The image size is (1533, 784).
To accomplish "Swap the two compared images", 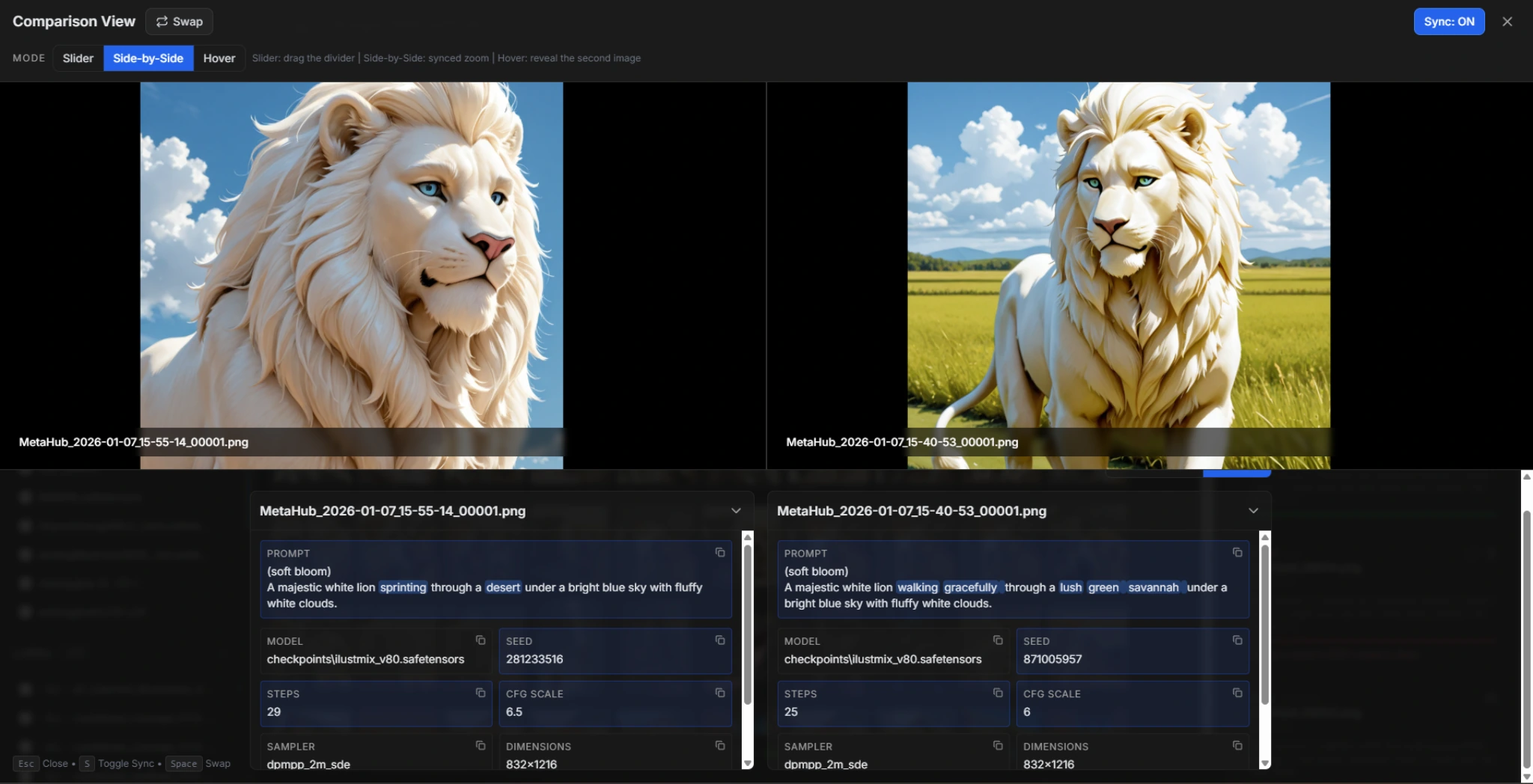I will point(179,21).
